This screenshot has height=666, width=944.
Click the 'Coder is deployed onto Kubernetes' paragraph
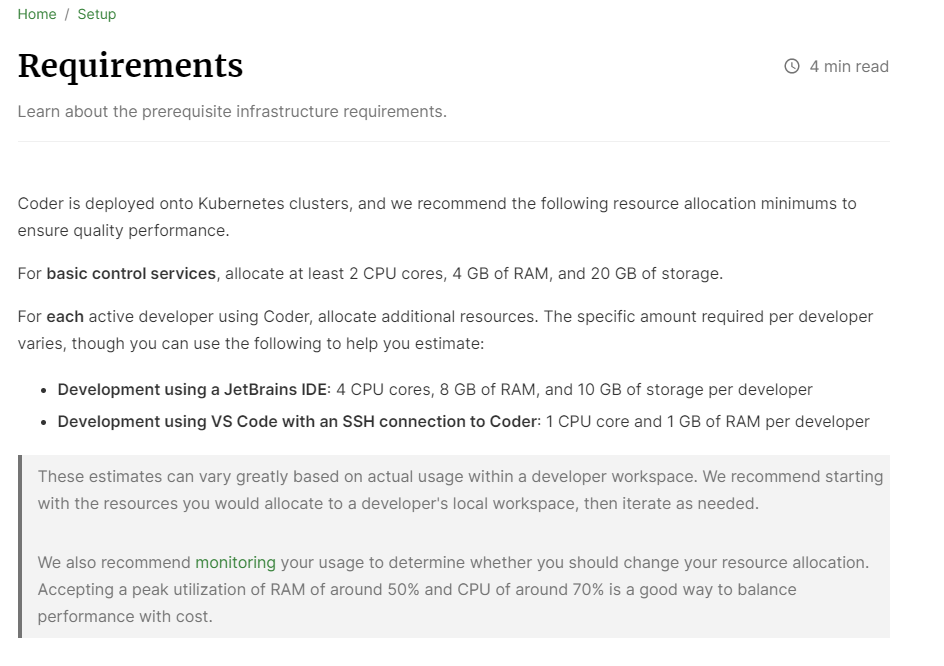point(437,217)
